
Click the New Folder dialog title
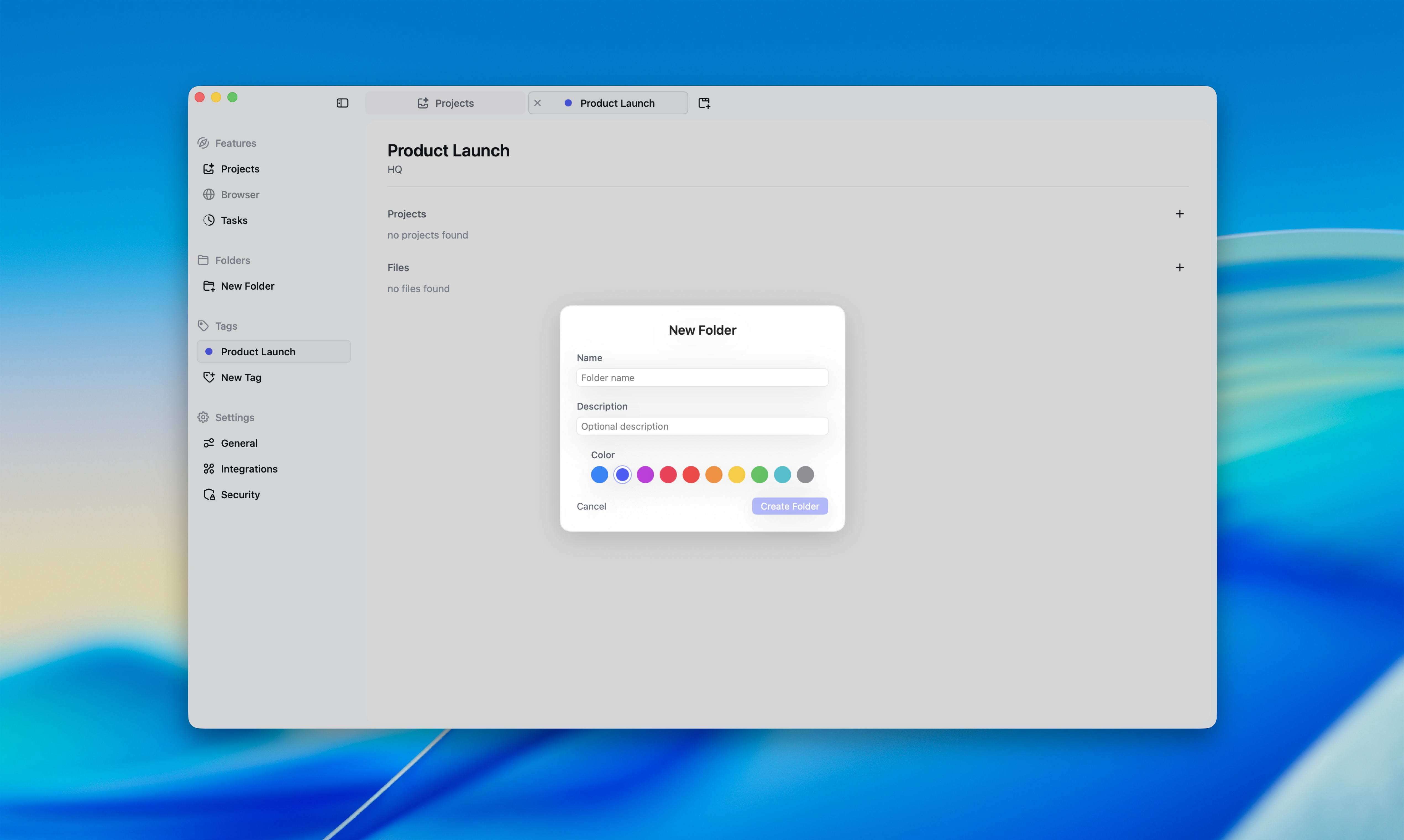click(702, 330)
